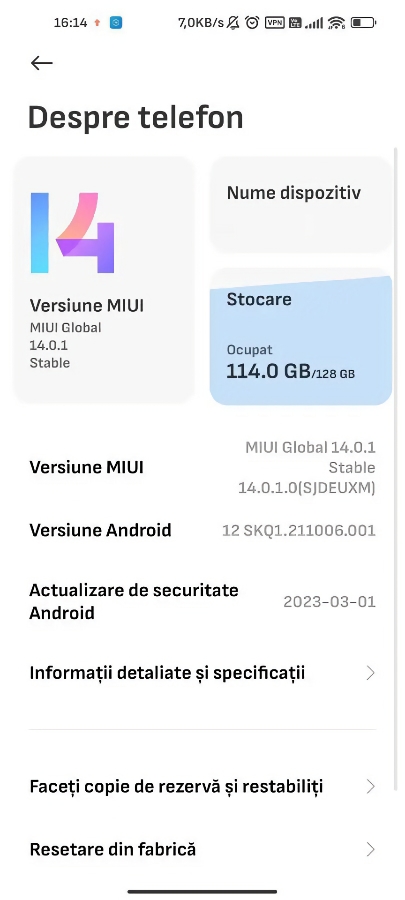Open chevron beside Faceți copie de rezervă
405x900 pixels.
[x=371, y=786]
